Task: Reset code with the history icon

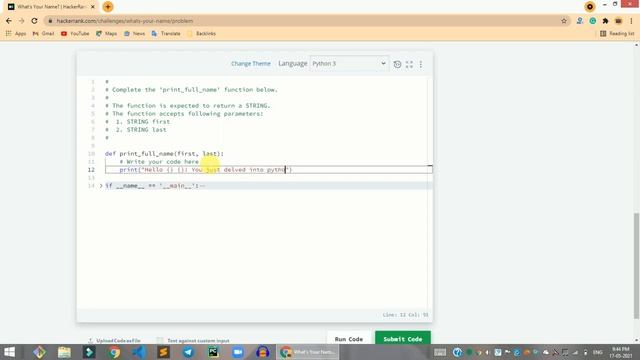Action: (x=397, y=64)
